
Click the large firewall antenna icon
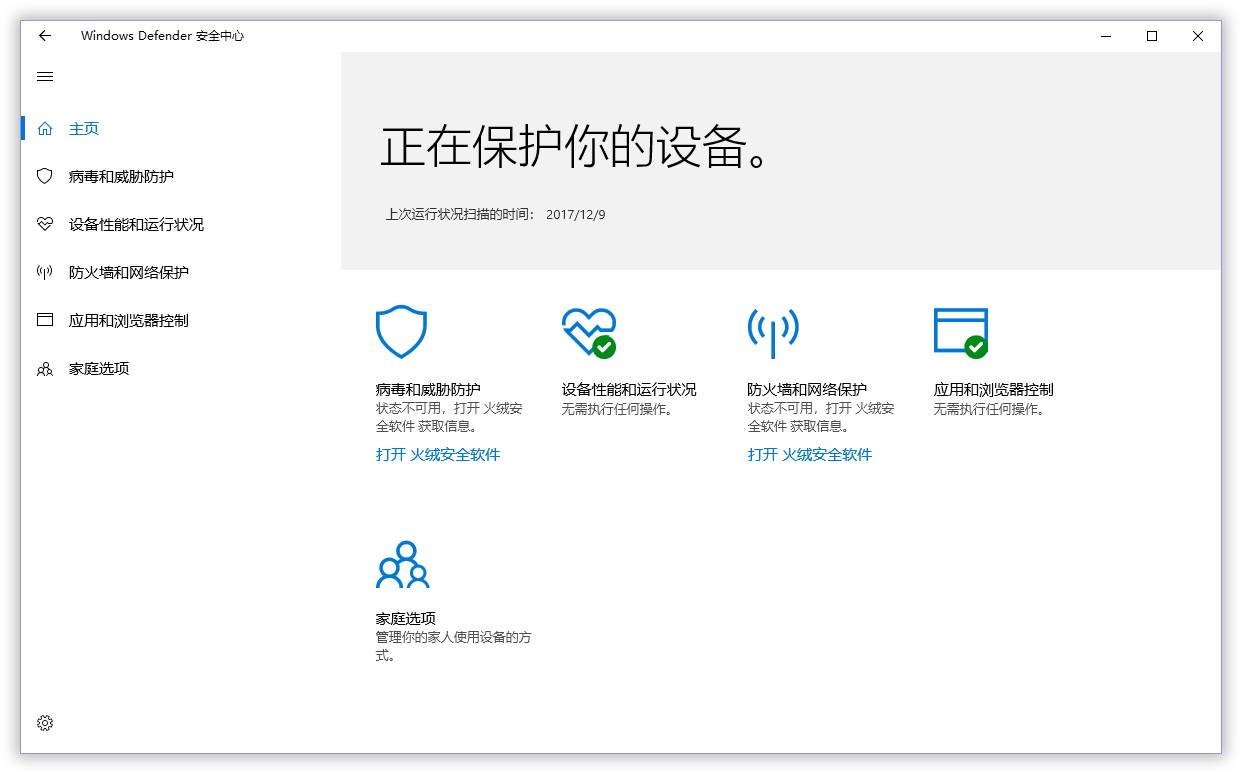[773, 332]
